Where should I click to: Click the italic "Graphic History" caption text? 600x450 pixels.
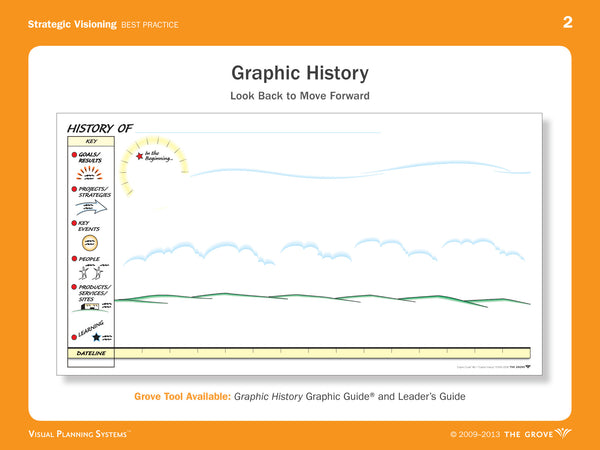click(268, 396)
